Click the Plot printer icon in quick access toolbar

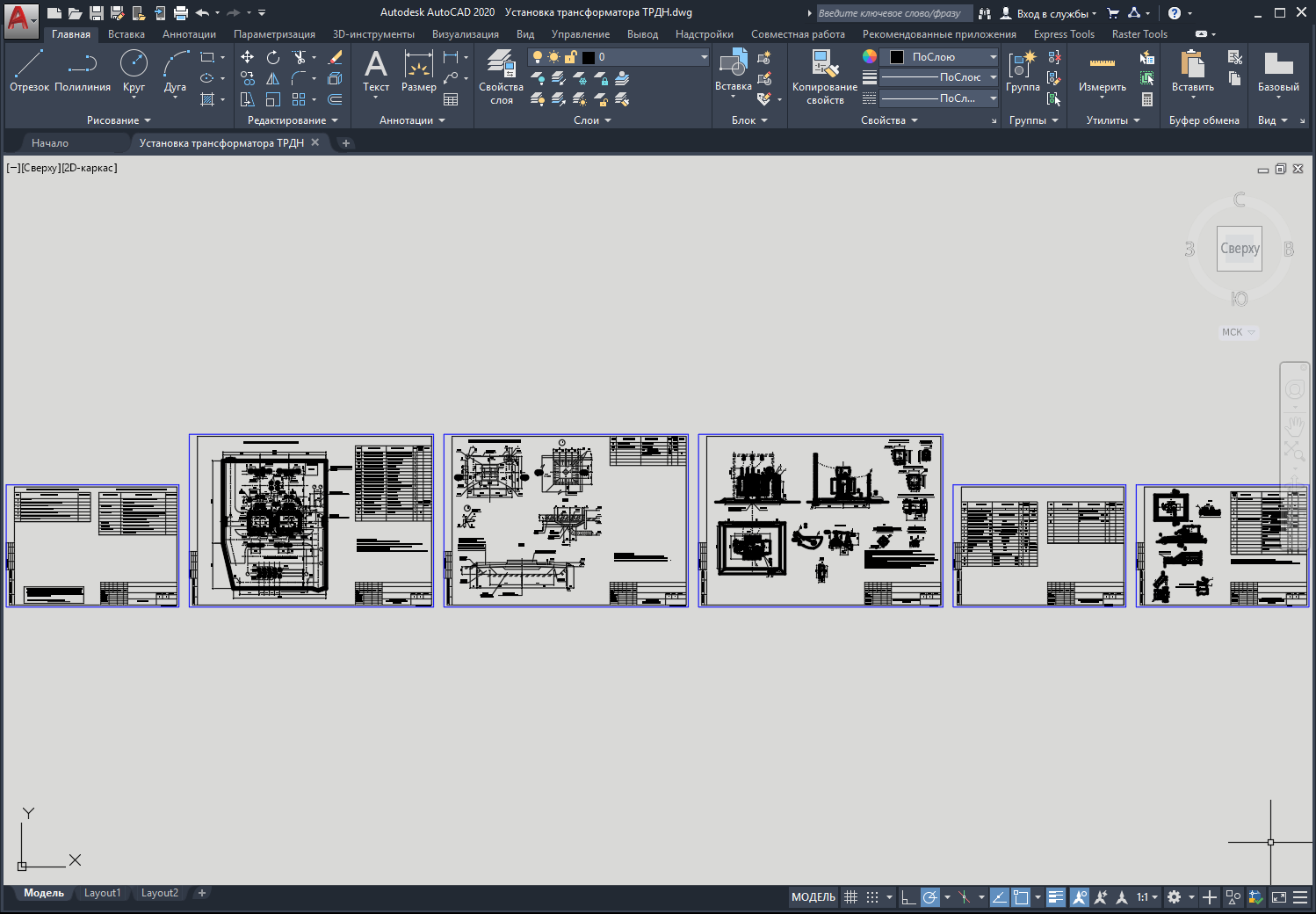(x=181, y=13)
